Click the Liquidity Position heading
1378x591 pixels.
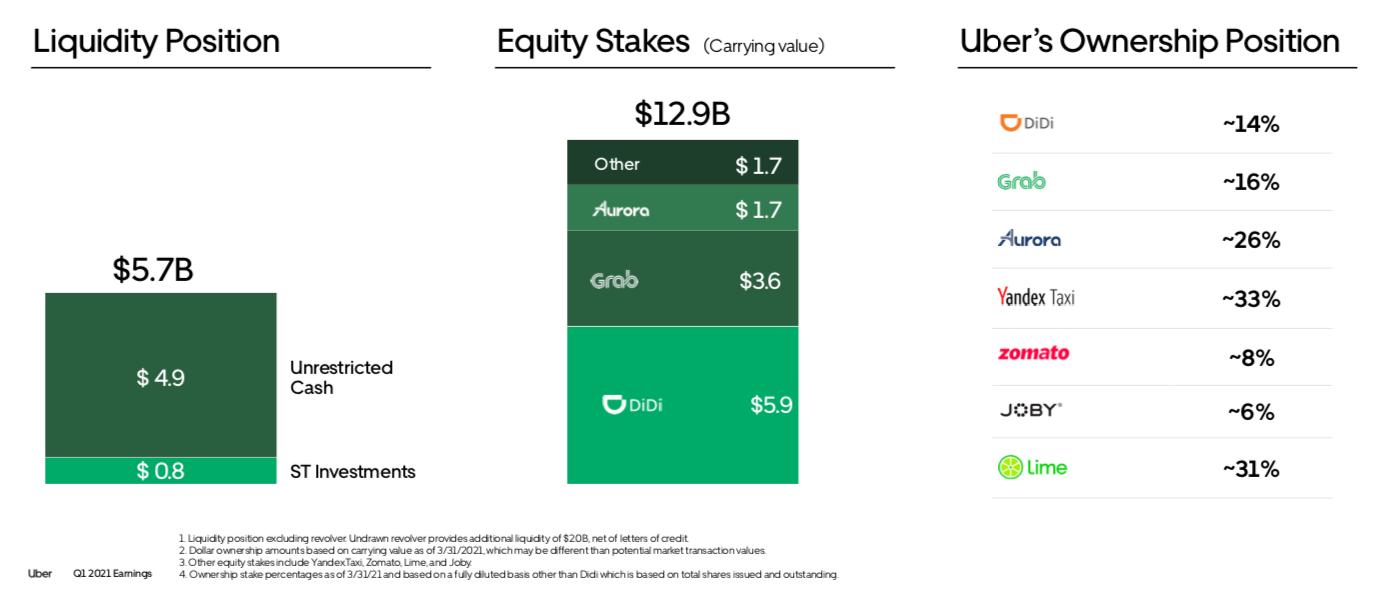coord(156,41)
